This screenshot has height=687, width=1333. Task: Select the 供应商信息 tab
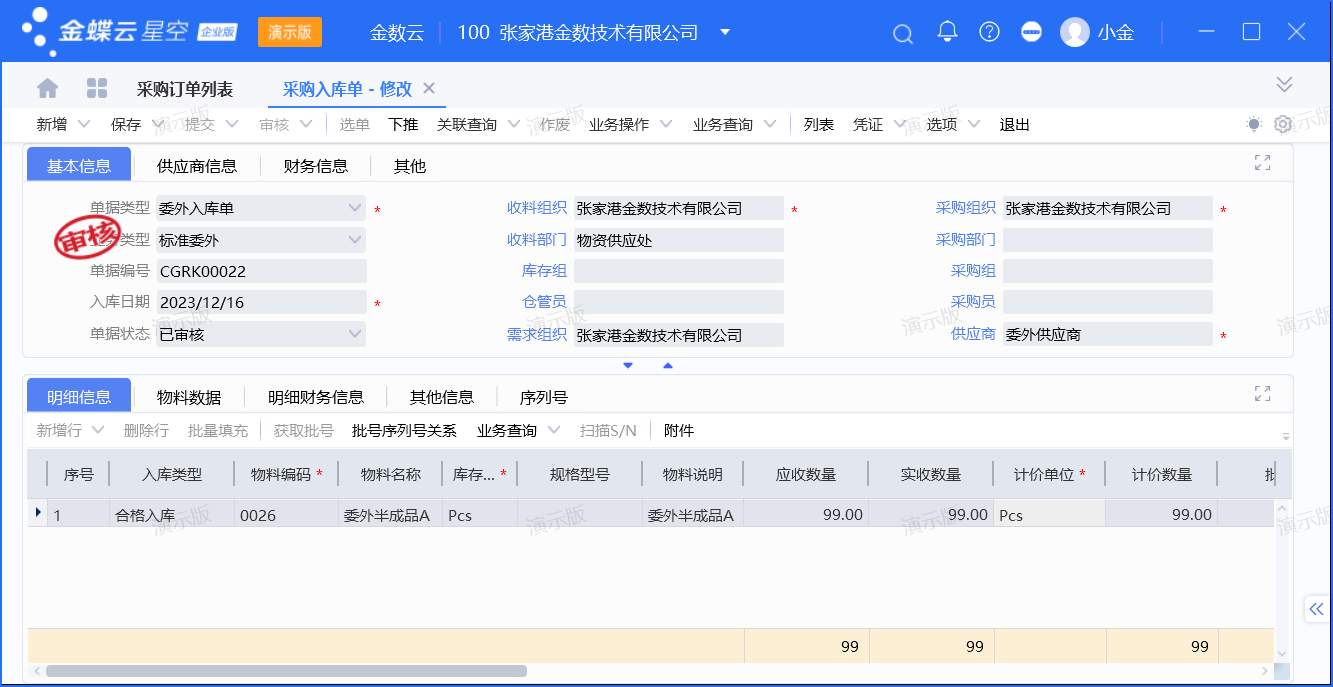pyautogui.click(x=197, y=166)
